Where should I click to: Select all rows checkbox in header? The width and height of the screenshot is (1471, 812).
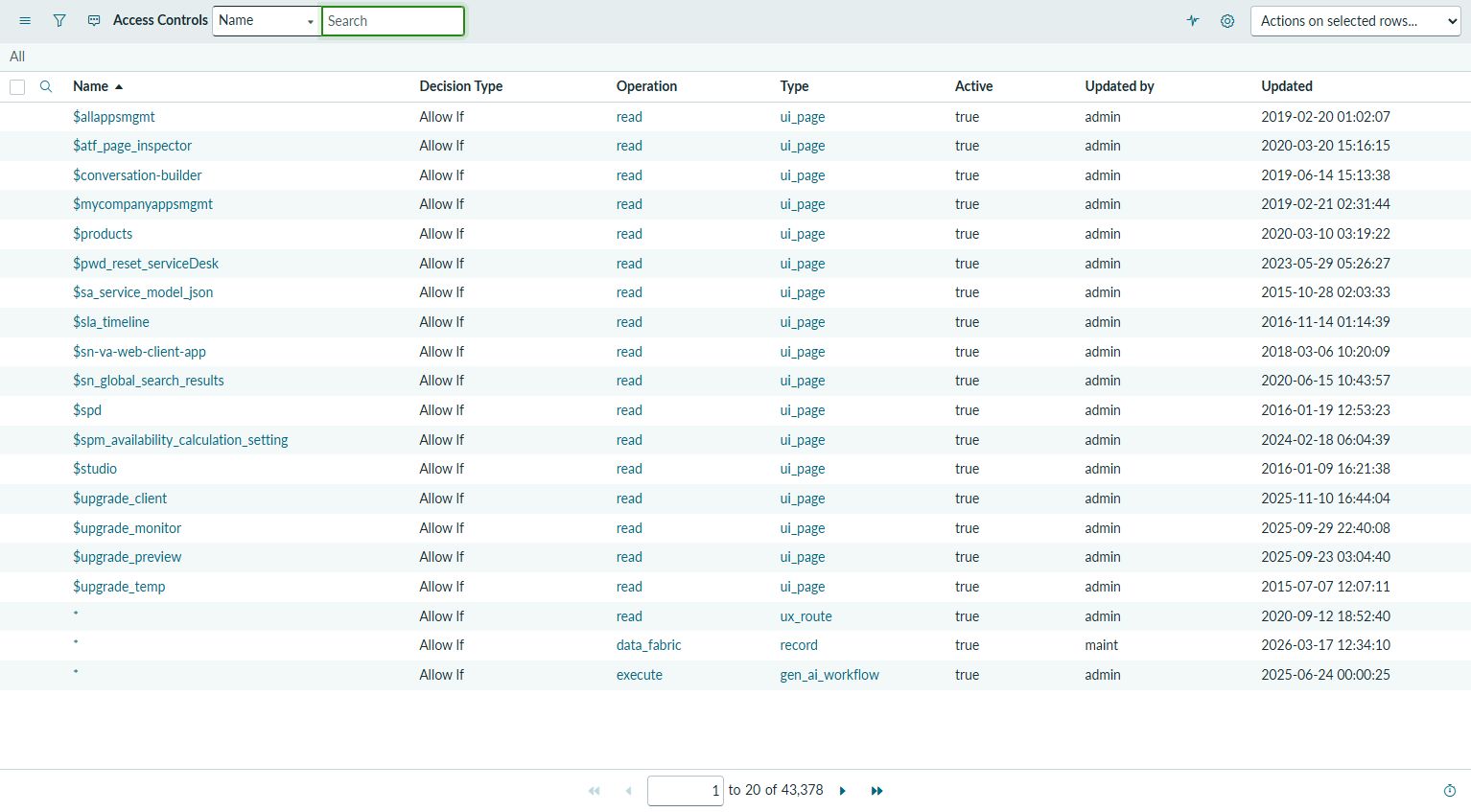pyautogui.click(x=17, y=87)
